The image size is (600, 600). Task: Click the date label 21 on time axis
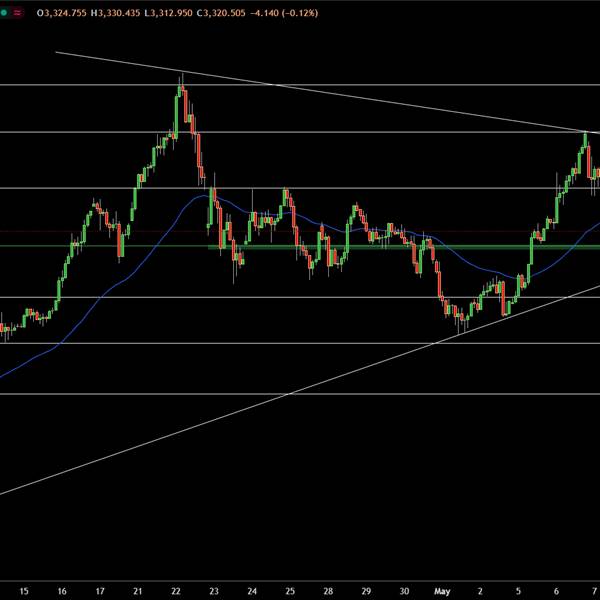click(138, 591)
